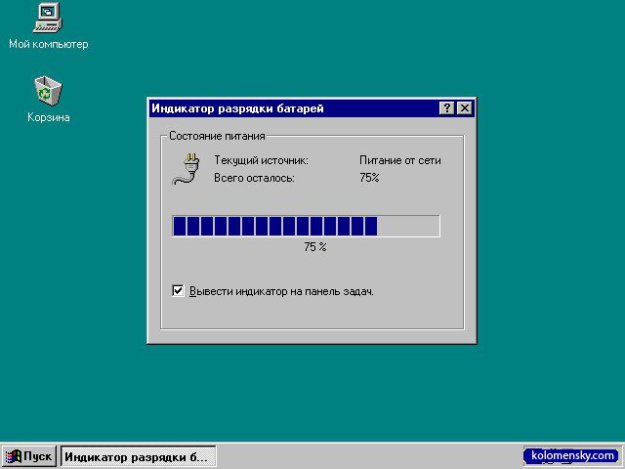Click the 75 % text below progress bar

click(x=315, y=246)
